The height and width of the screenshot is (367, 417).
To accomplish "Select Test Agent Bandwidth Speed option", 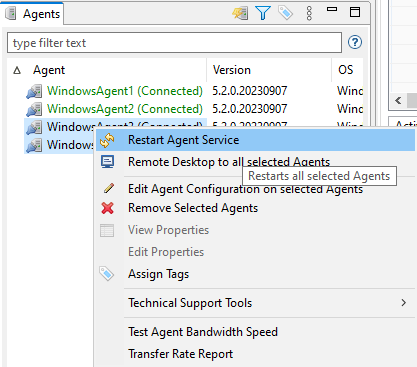I will click(x=203, y=332).
